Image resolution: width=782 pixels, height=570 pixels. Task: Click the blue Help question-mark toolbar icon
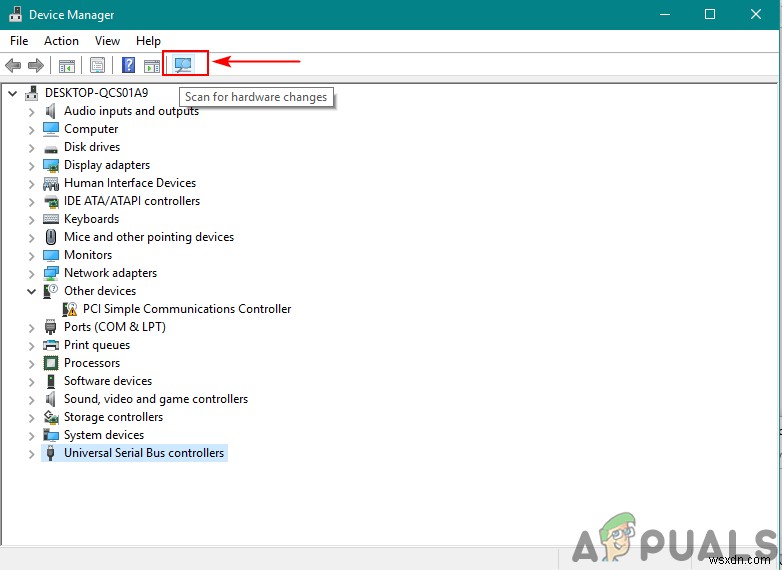tap(129, 65)
